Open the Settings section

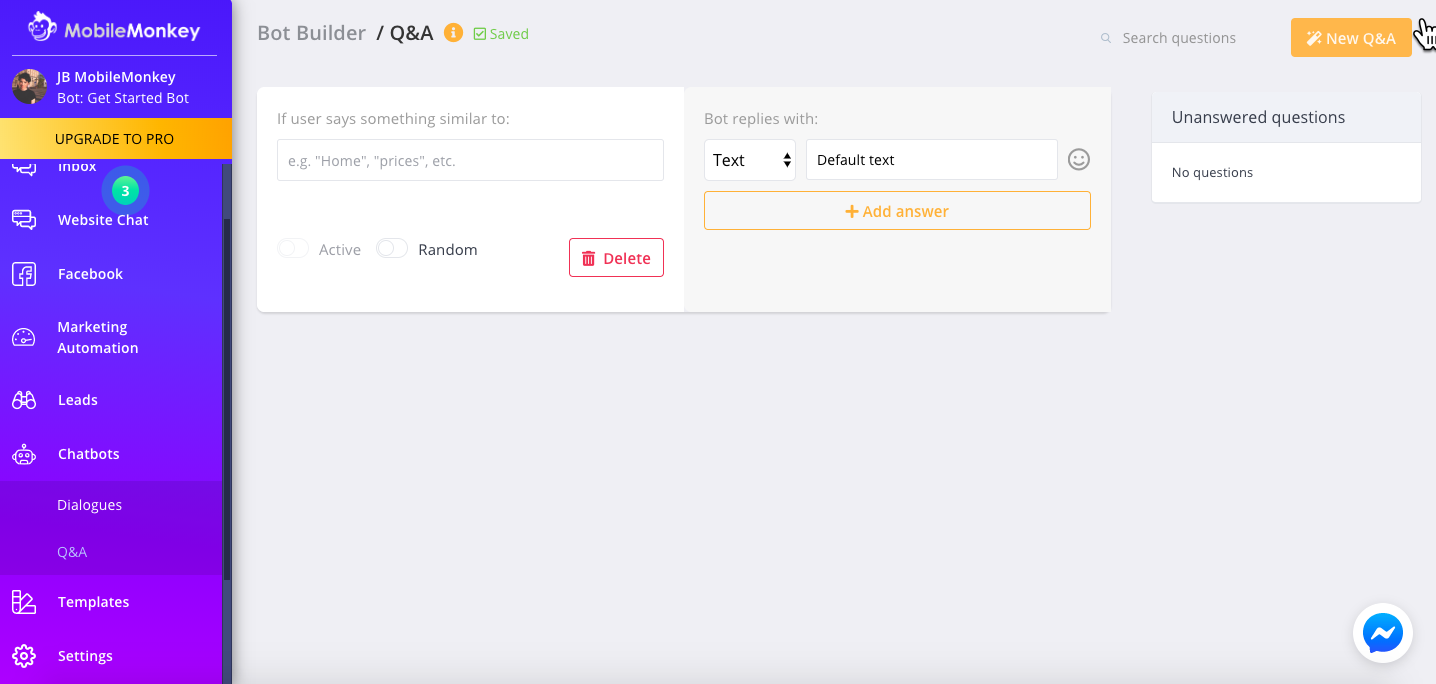(x=85, y=655)
